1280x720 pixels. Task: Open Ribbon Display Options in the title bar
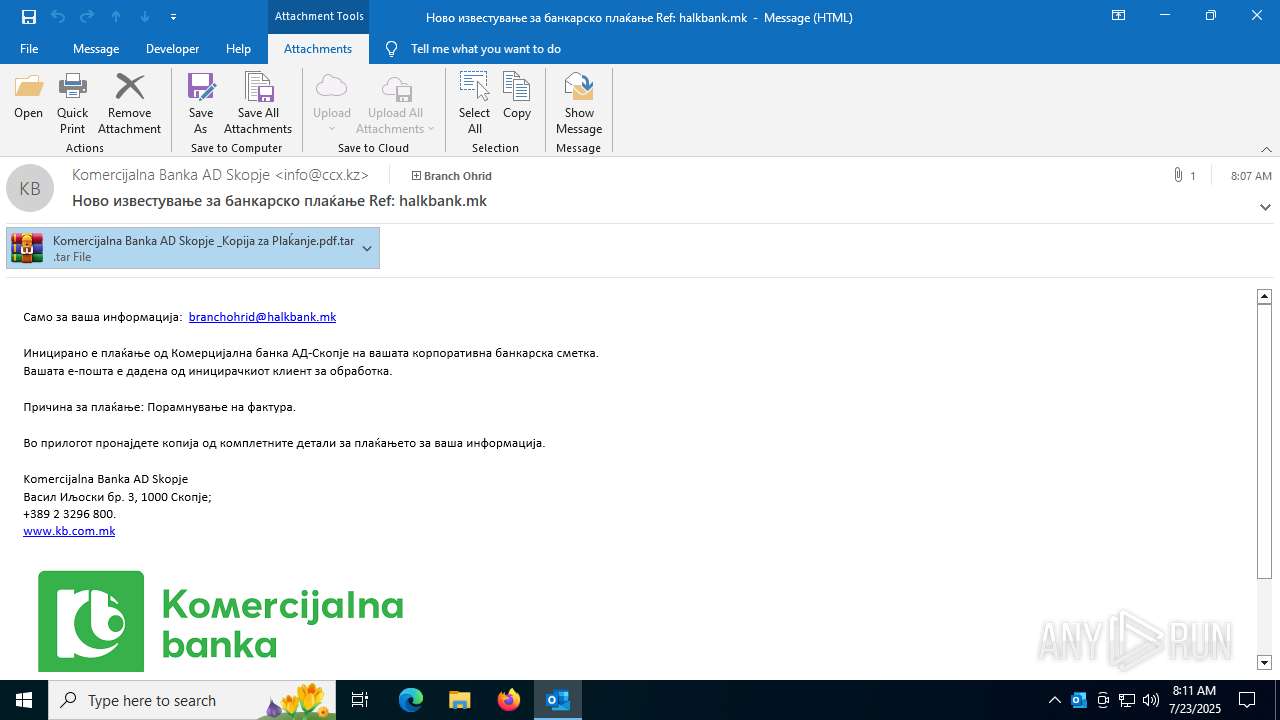pyautogui.click(x=1119, y=16)
